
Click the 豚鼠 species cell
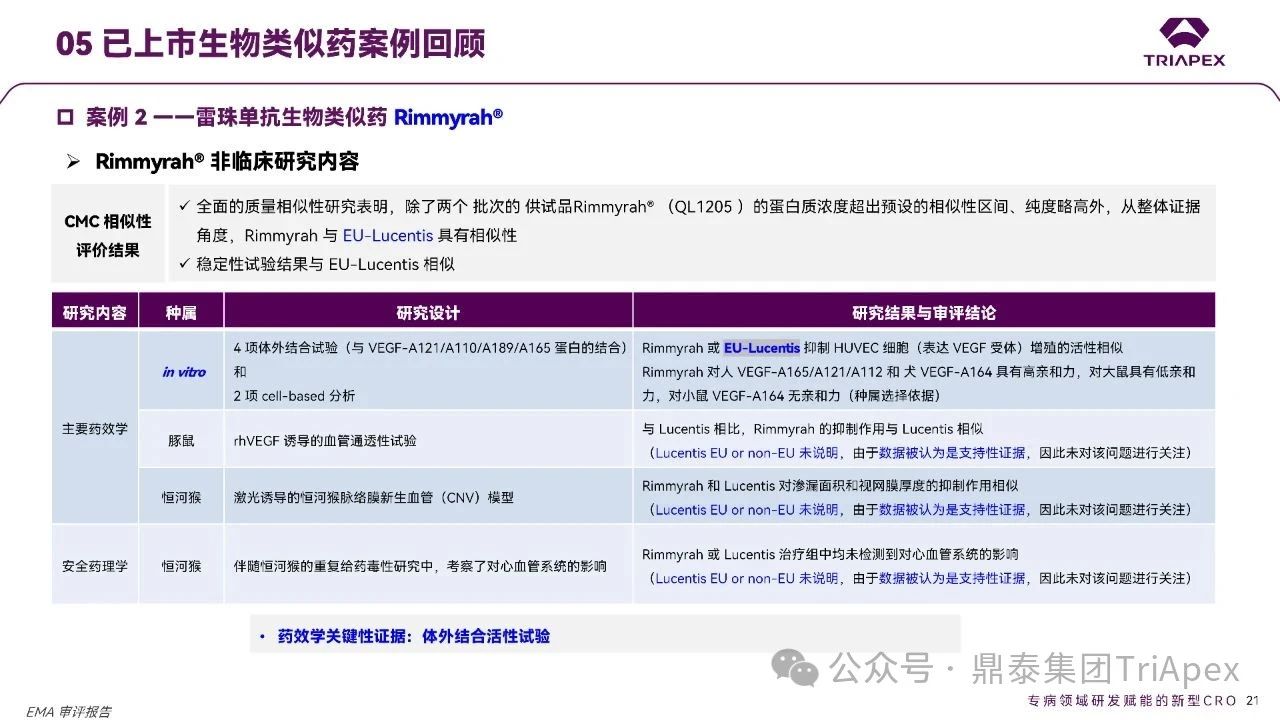(x=181, y=440)
